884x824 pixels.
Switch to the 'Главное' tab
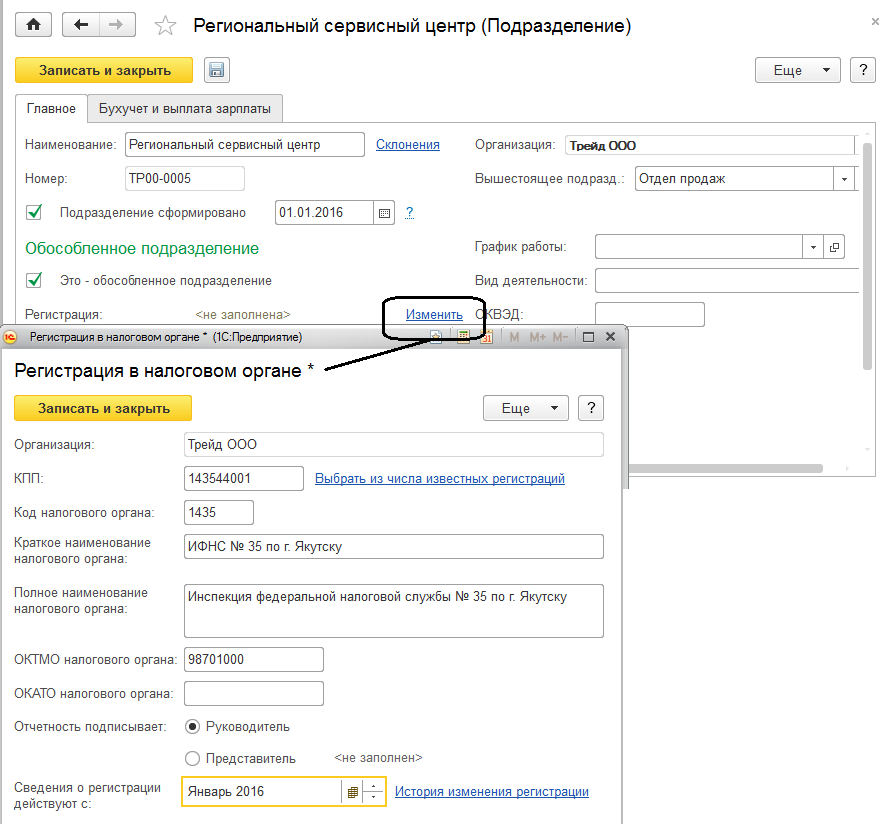(51, 109)
